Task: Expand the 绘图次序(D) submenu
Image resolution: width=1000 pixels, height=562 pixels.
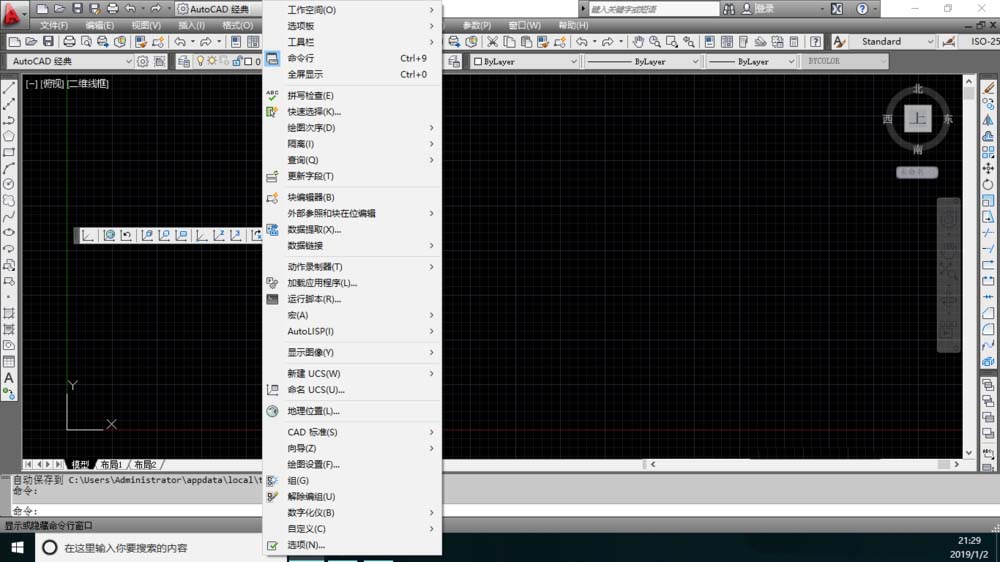Action: click(352, 128)
